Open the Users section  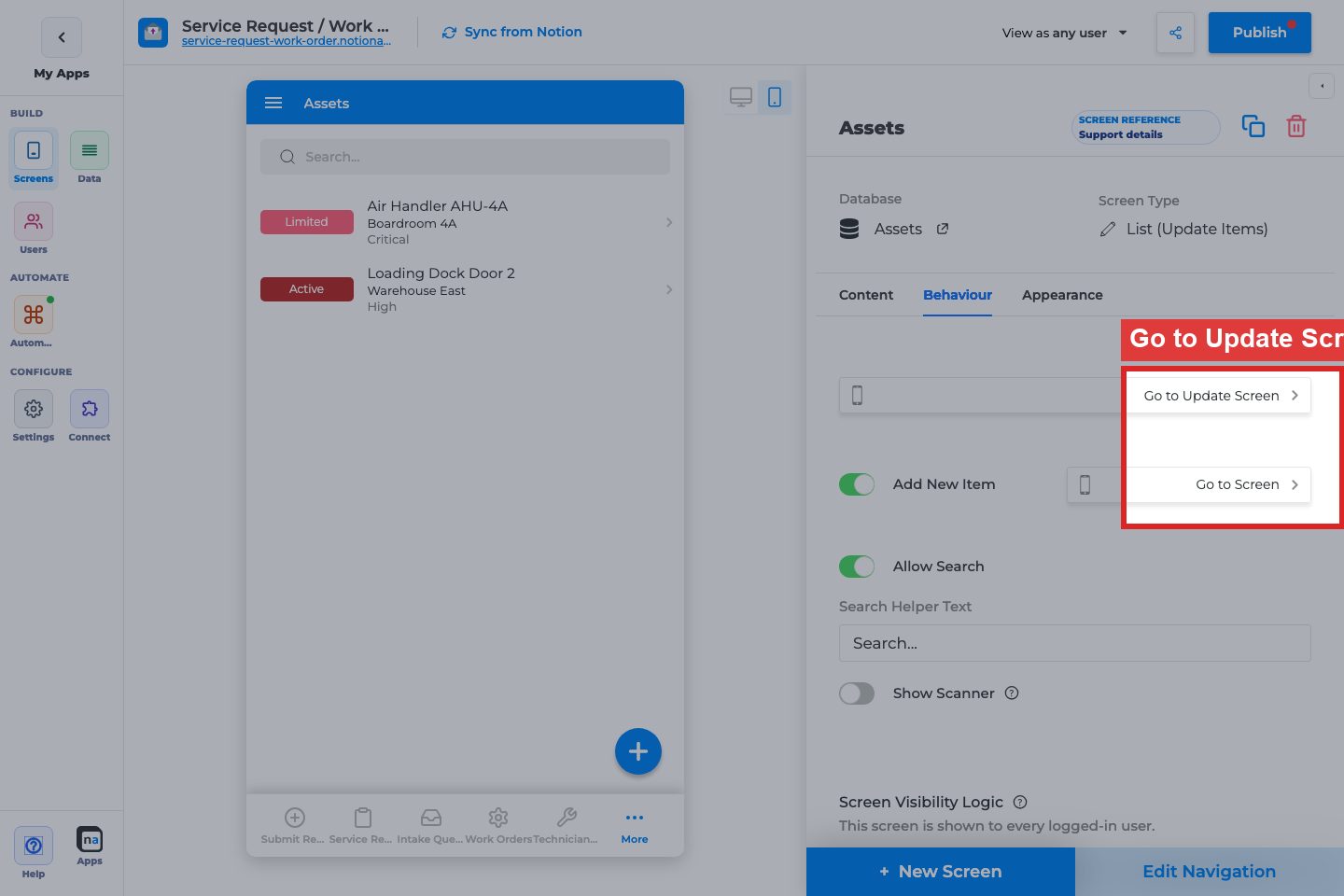click(x=34, y=230)
